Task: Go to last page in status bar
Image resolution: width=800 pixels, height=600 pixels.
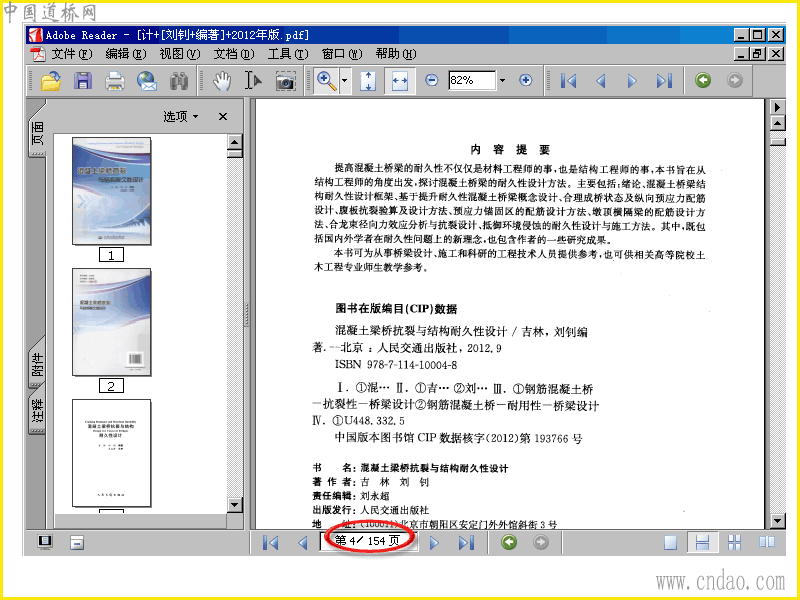Action: tap(466, 543)
